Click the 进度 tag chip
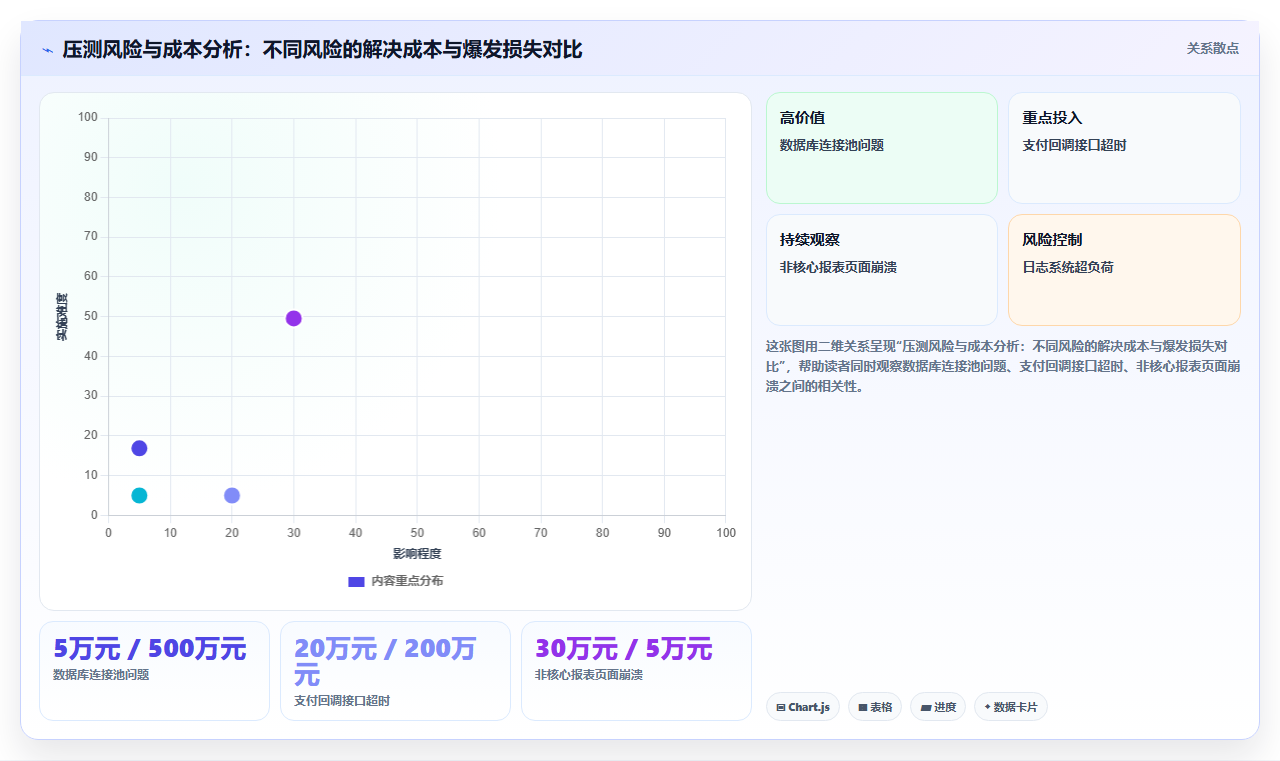 tap(938, 707)
